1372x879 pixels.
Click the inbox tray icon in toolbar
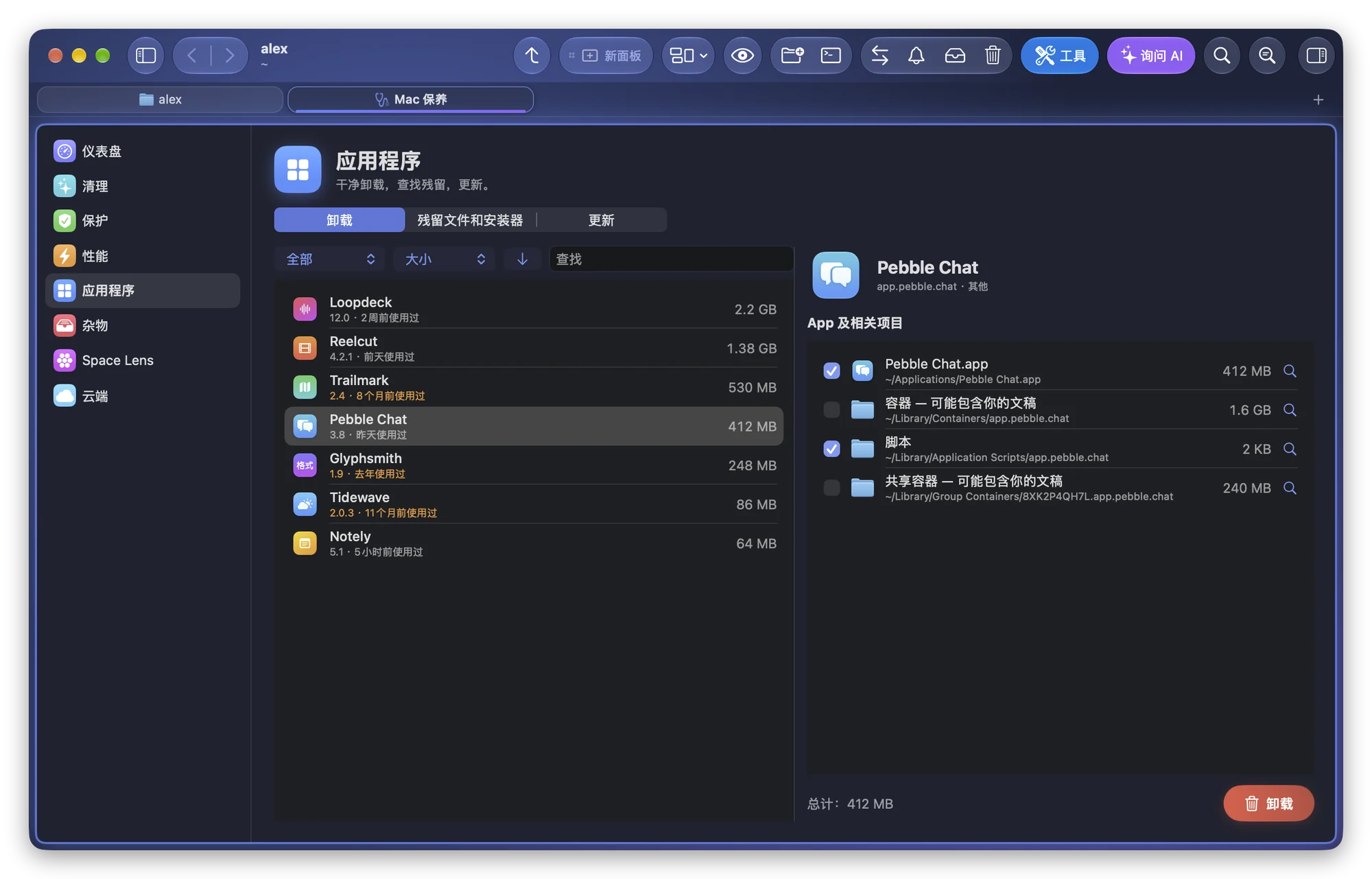click(x=955, y=56)
